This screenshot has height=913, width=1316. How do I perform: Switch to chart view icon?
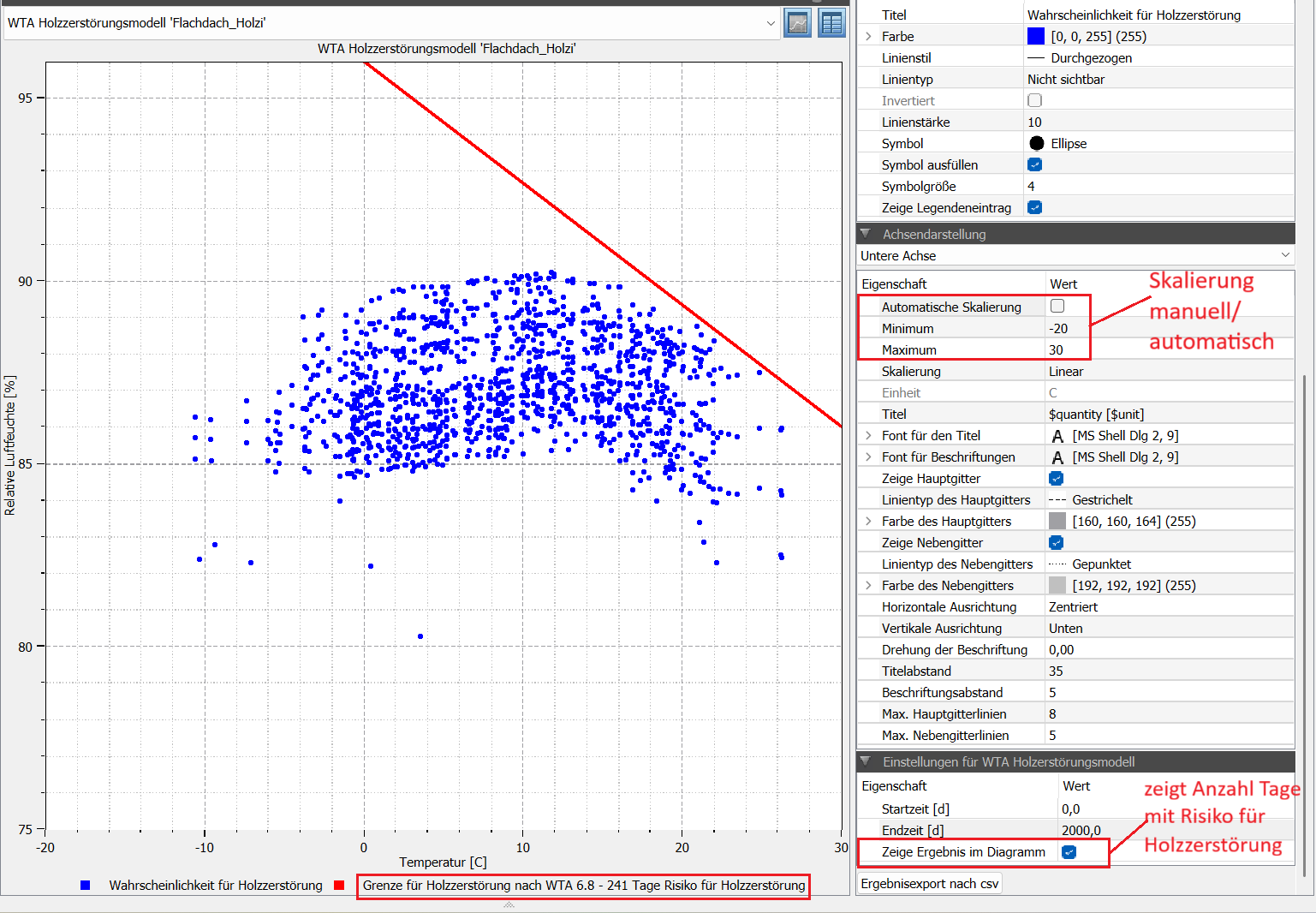click(x=797, y=23)
